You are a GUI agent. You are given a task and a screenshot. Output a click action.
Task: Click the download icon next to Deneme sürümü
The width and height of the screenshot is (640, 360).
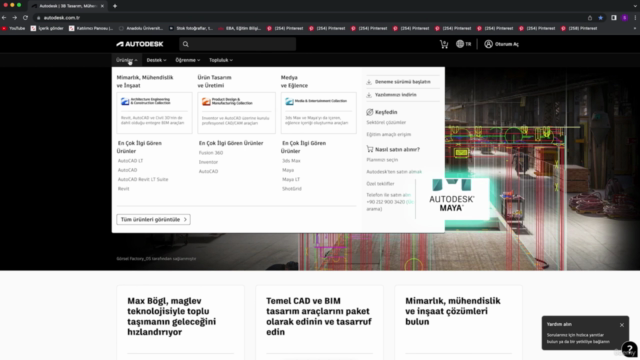[369, 82]
